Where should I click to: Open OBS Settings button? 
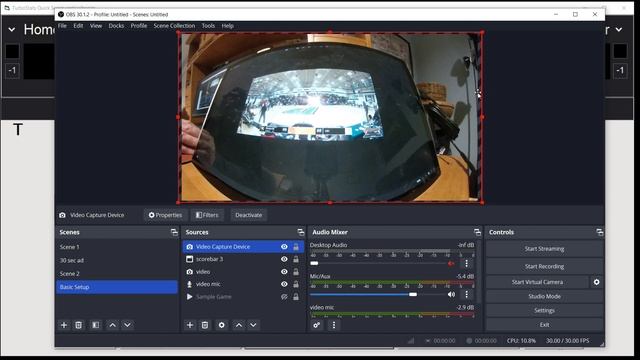[544, 311]
